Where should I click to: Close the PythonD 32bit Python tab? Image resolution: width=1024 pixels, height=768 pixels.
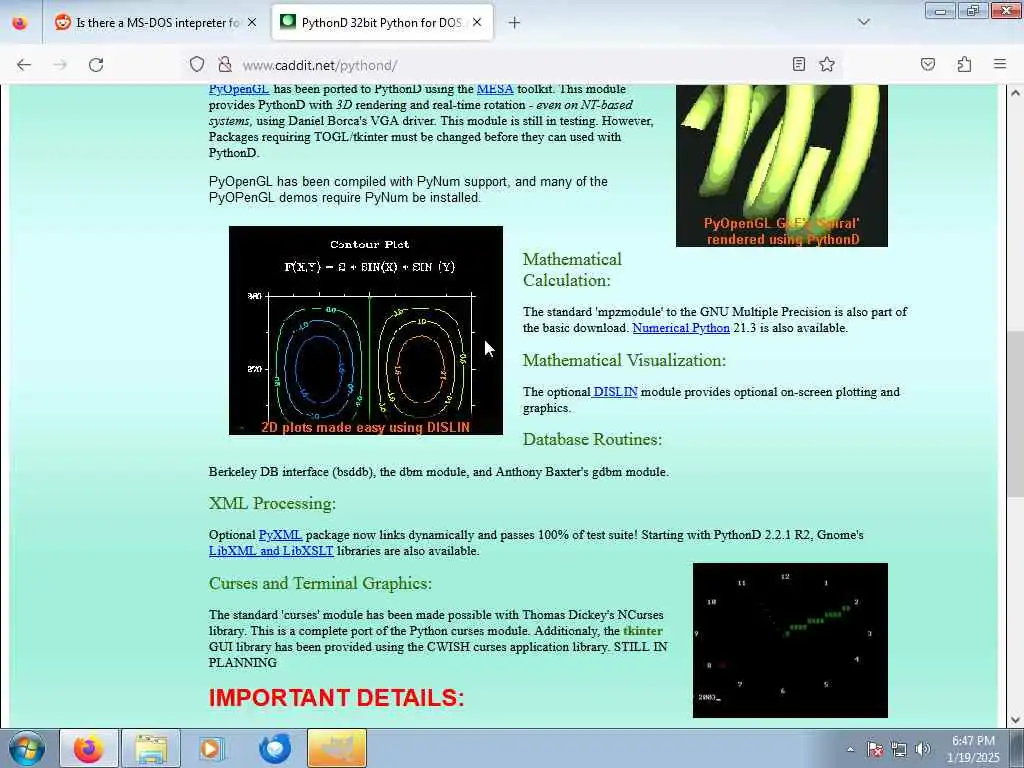pyautogui.click(x=477, y=22)
